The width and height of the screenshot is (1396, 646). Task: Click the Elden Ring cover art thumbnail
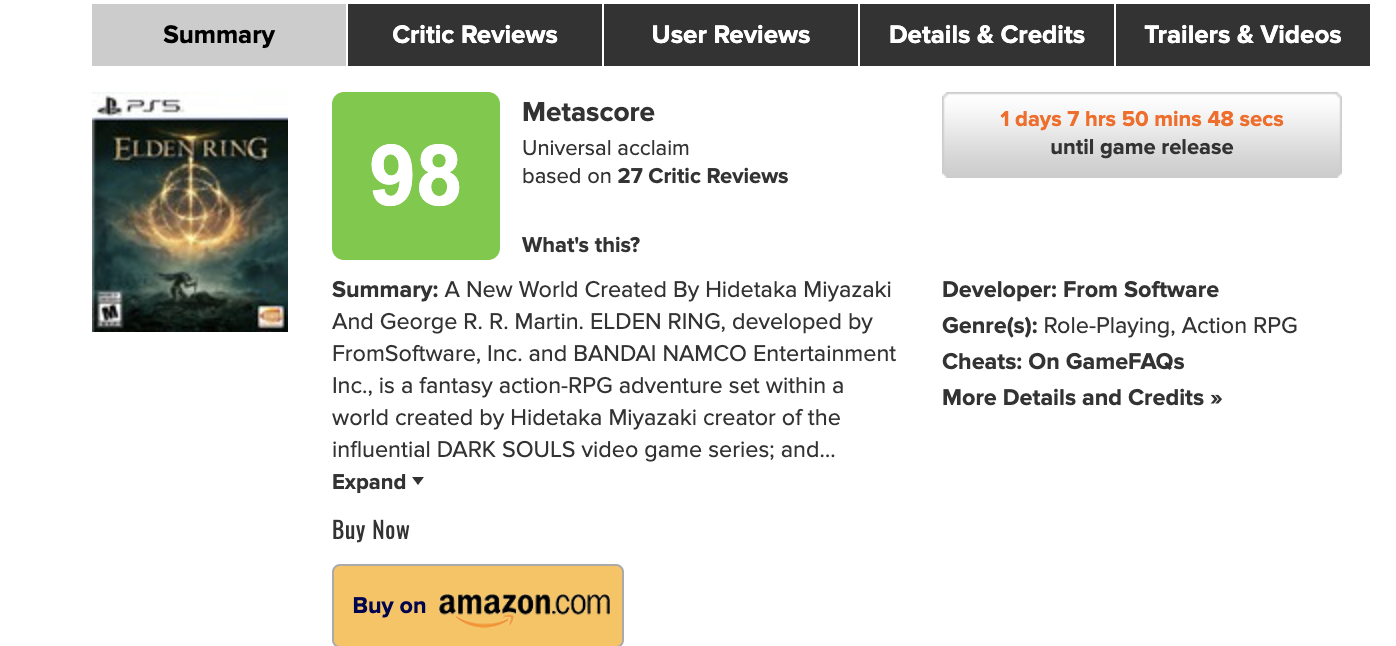tap(190, 220)
